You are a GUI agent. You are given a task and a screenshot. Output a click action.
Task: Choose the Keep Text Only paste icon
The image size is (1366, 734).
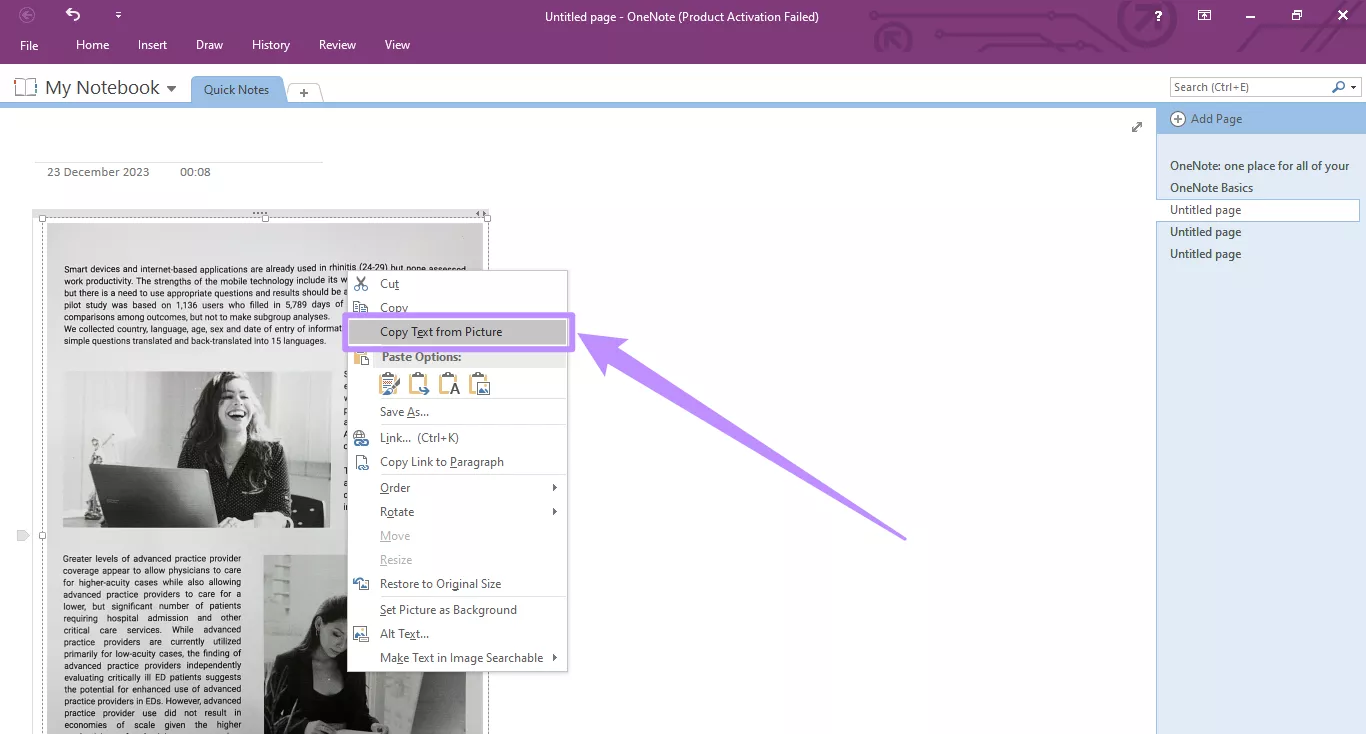(449, 383)
